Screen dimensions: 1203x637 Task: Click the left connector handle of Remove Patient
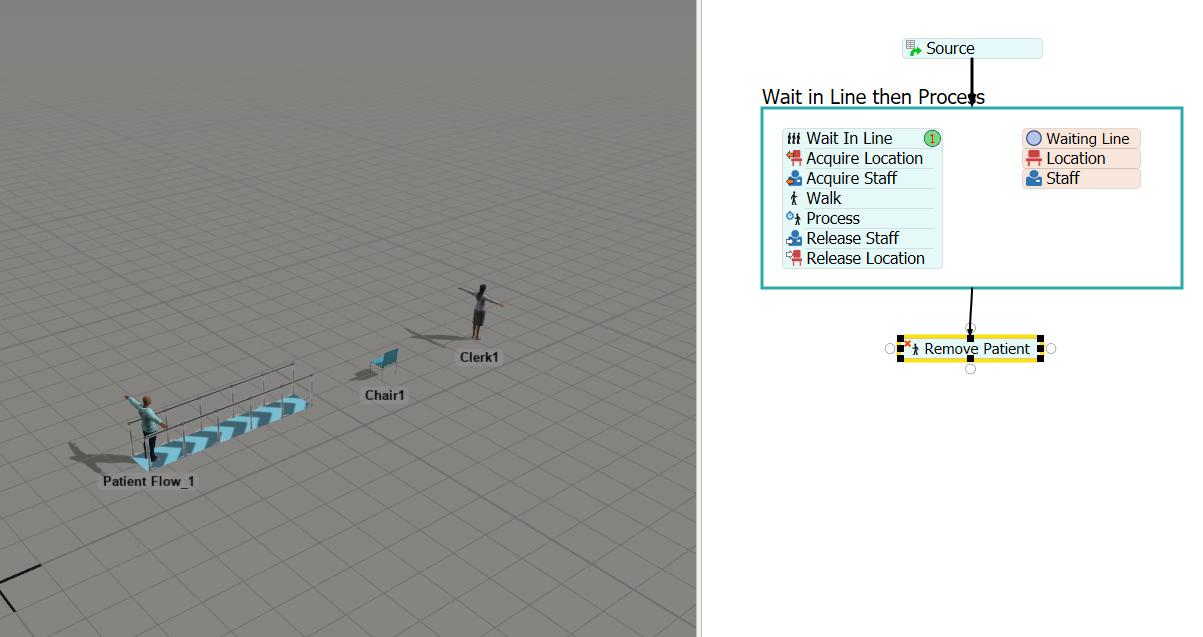click(x=890, y=348)
